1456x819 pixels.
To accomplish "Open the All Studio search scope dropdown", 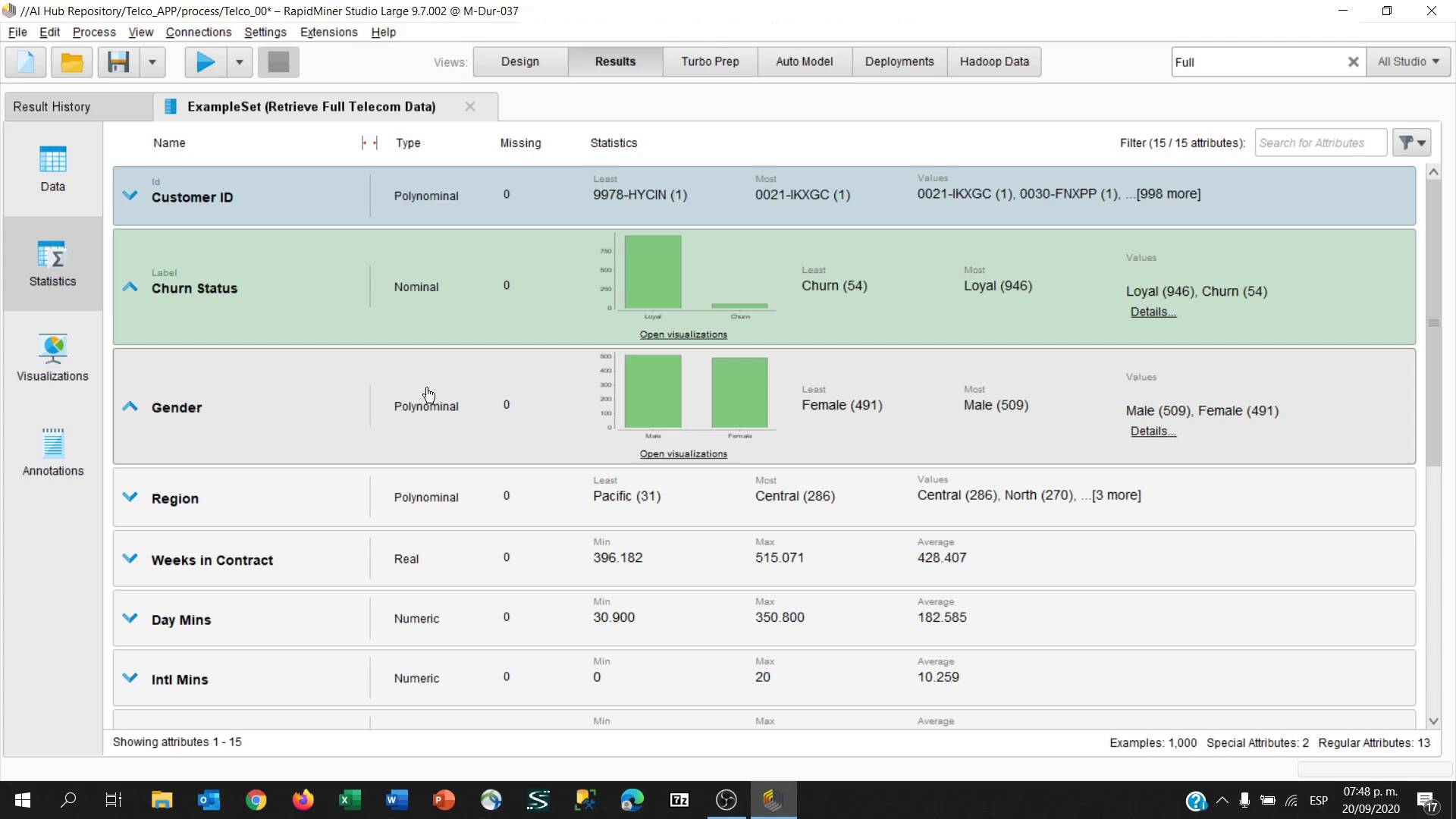I will (x=1408, y=61).
